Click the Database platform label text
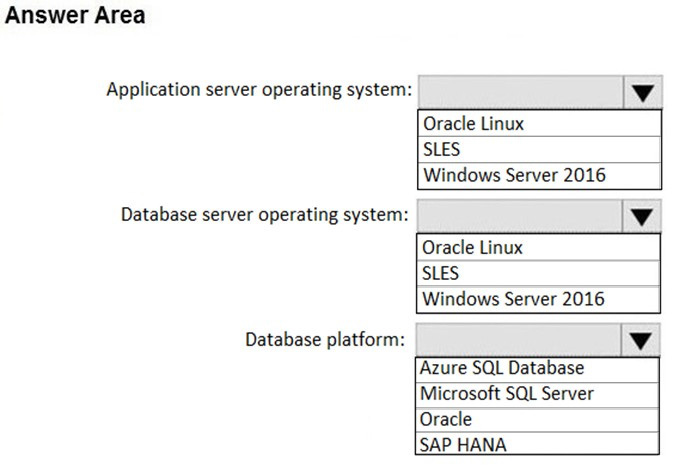 coord(325,339)
